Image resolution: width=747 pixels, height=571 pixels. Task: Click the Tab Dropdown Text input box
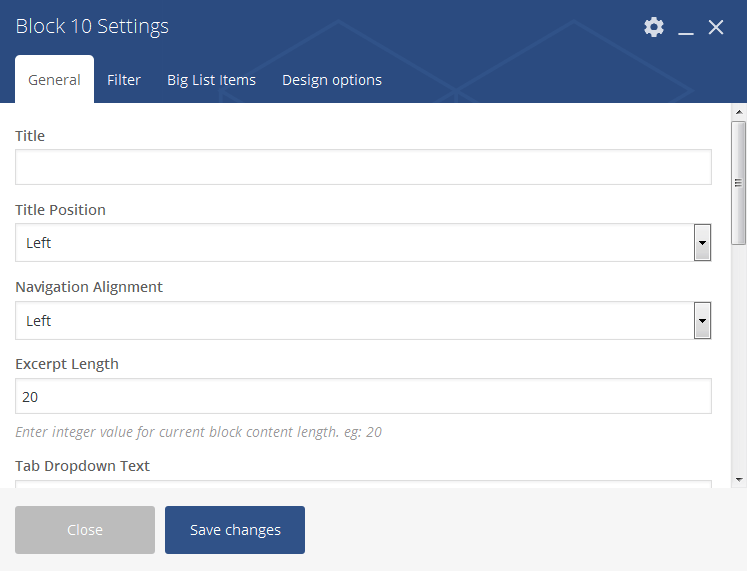click(363, 484)
